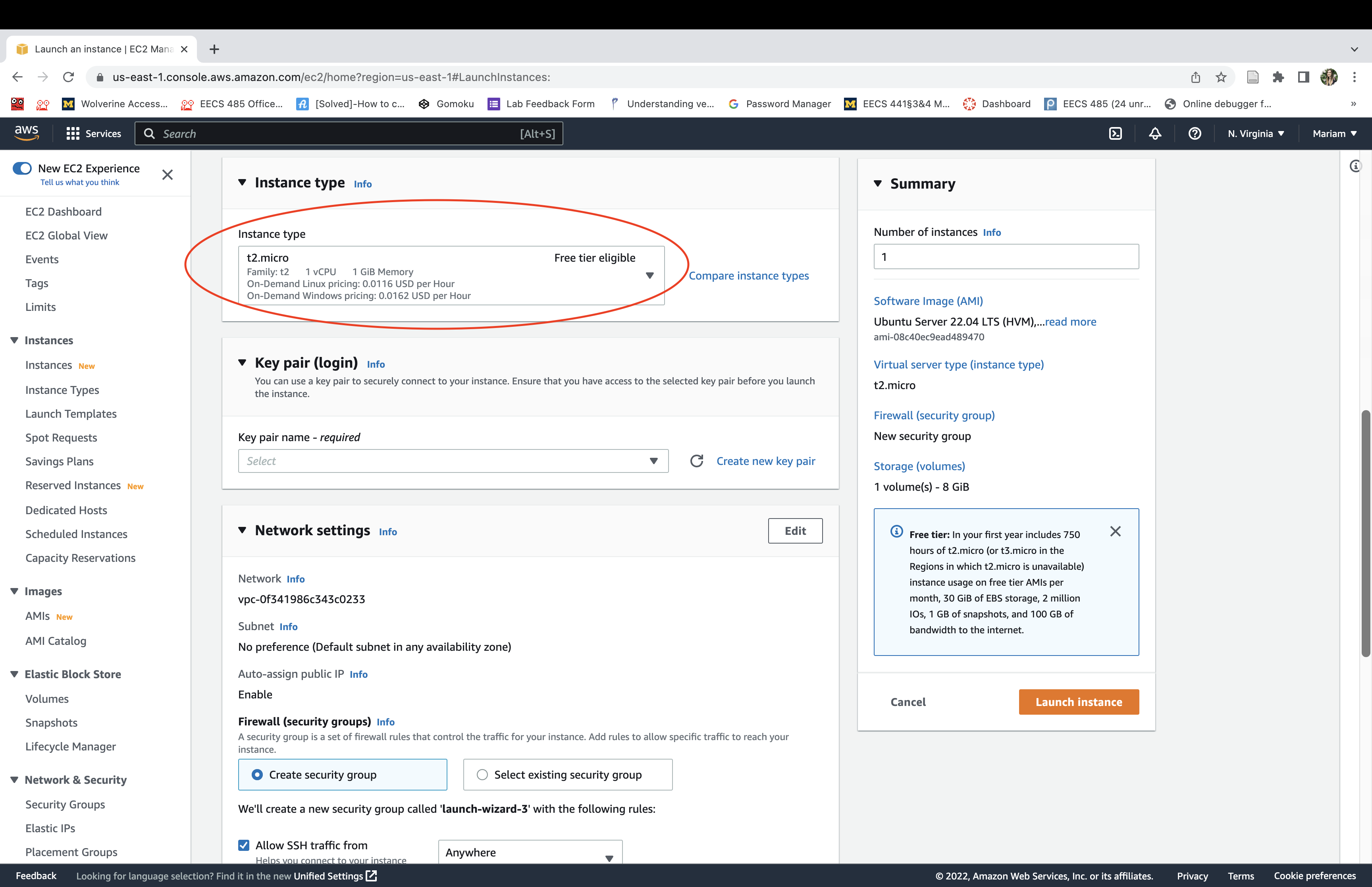1372x887 pixels.
Task: Open N. Virginia region dropdown
Action: 1256,134
